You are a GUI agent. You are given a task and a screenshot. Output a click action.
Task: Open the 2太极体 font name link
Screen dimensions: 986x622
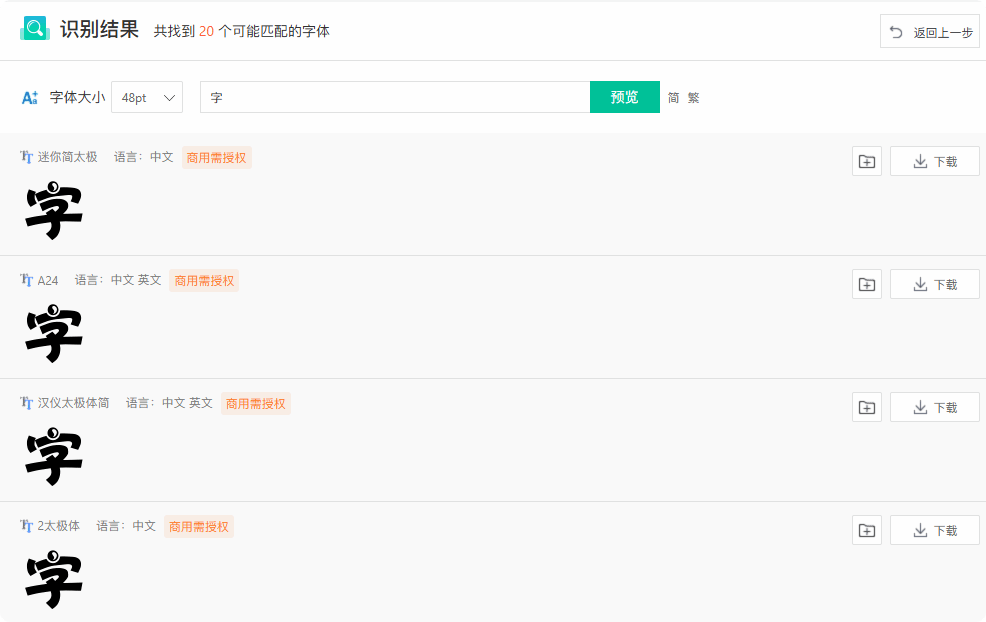pos(58,526)
